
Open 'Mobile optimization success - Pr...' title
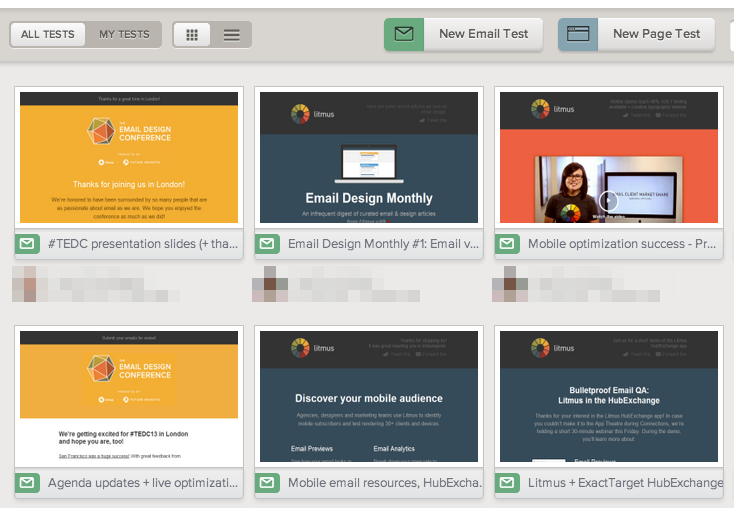click(622, 244)
